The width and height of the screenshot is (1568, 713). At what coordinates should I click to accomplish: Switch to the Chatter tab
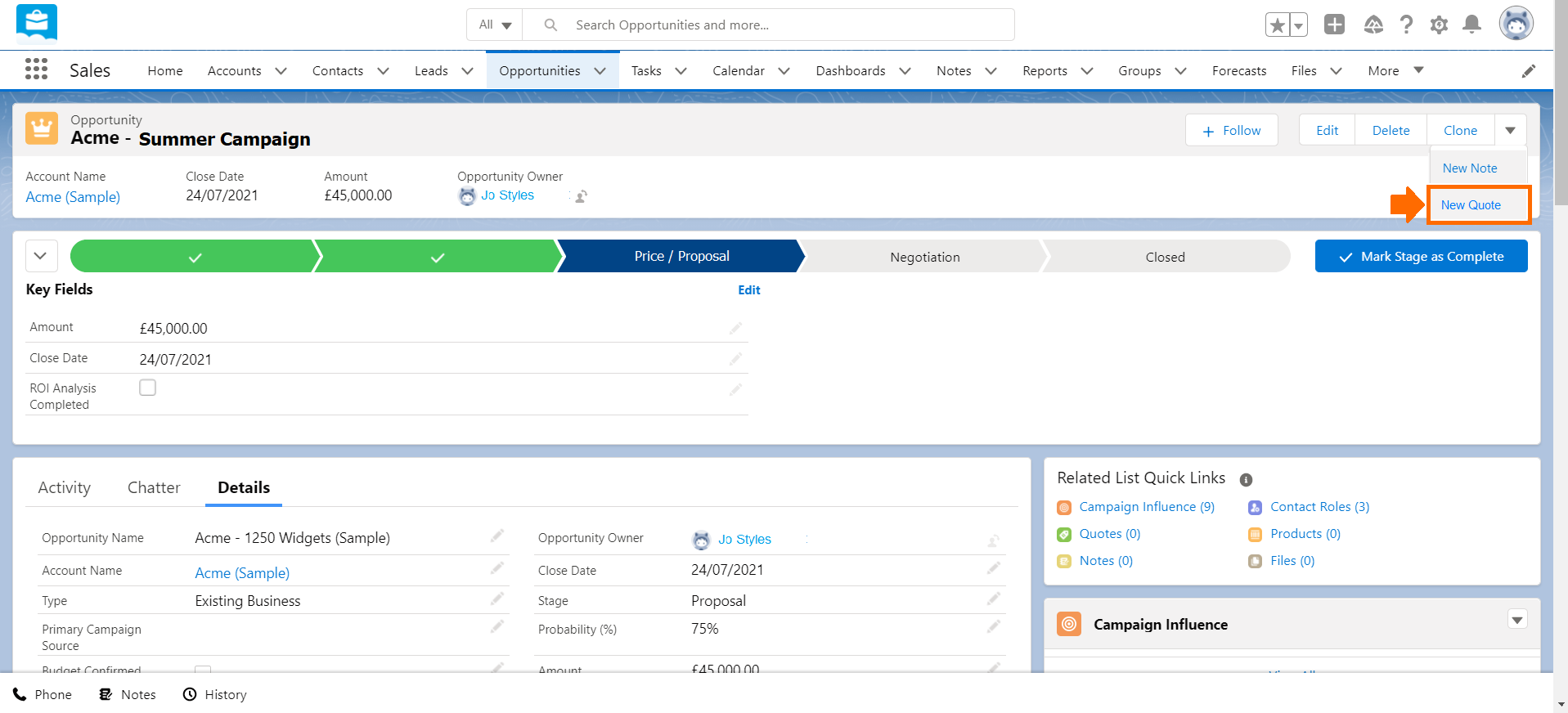click(154, 487)
